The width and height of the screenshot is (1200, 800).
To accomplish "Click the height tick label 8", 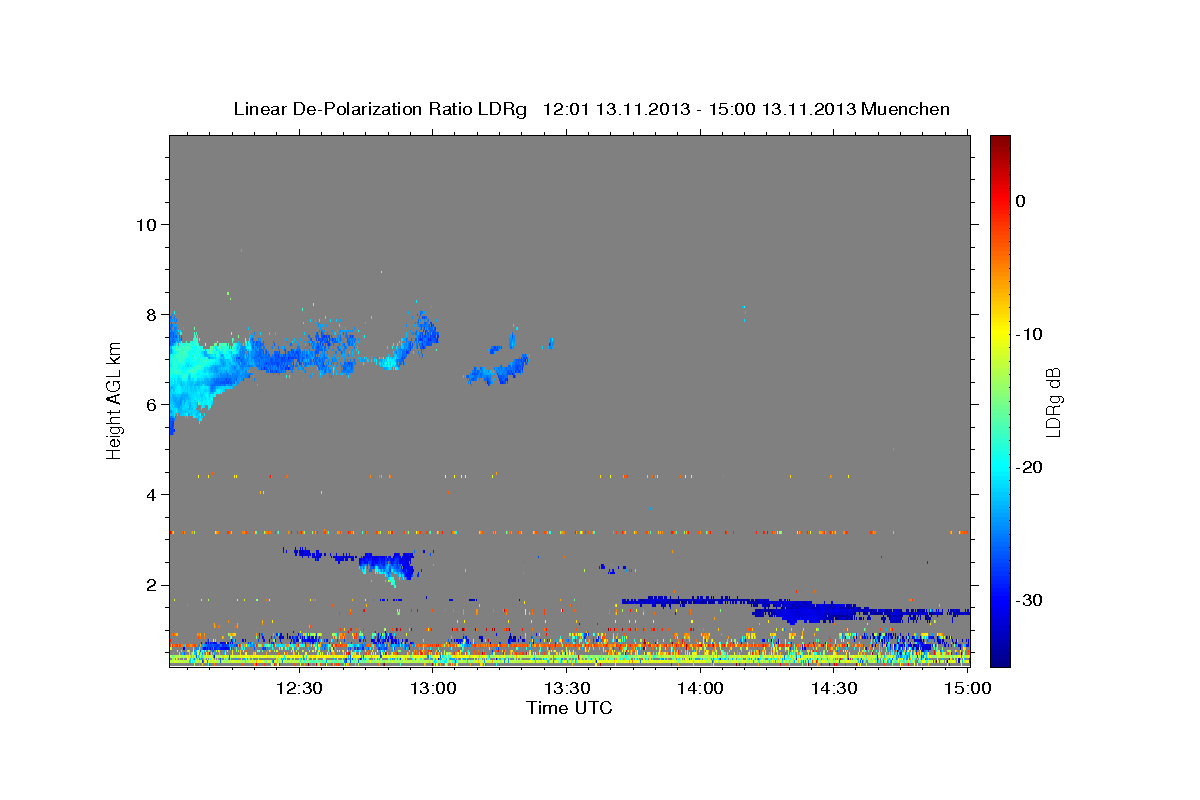I will point(150,314).
